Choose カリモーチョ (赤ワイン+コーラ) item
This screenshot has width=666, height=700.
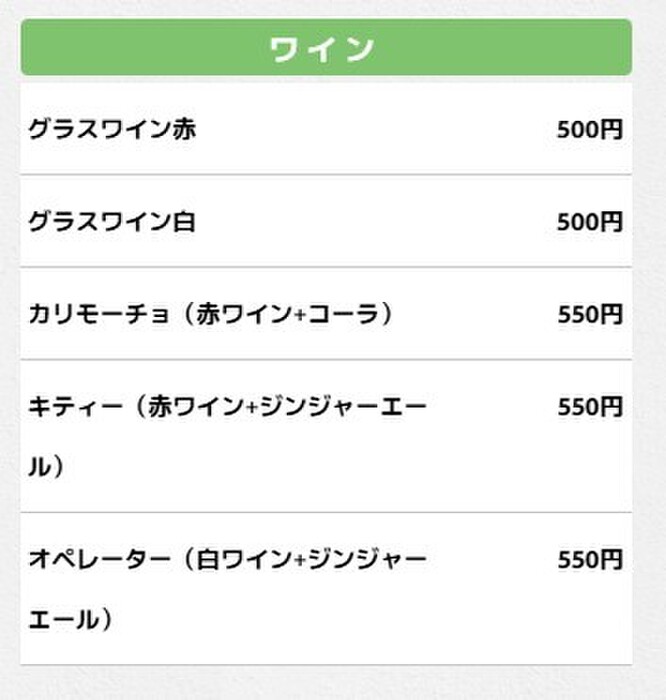pos(326,314)
